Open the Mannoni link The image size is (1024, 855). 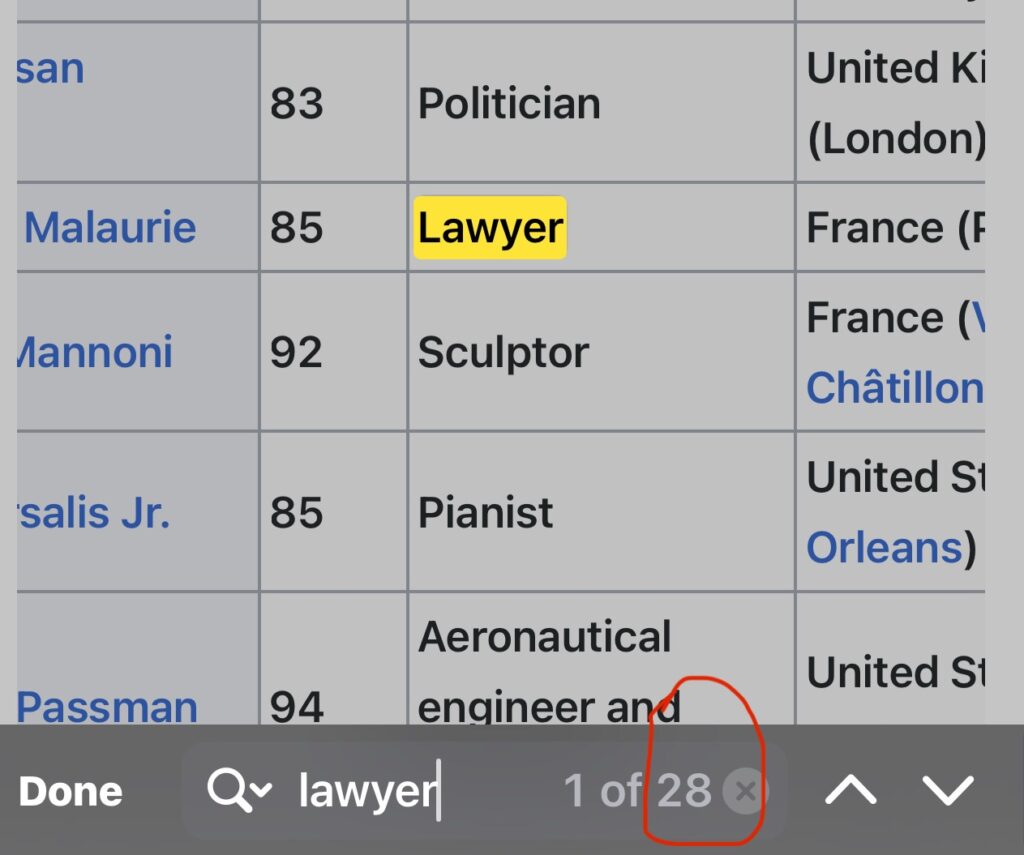point(95,352)
